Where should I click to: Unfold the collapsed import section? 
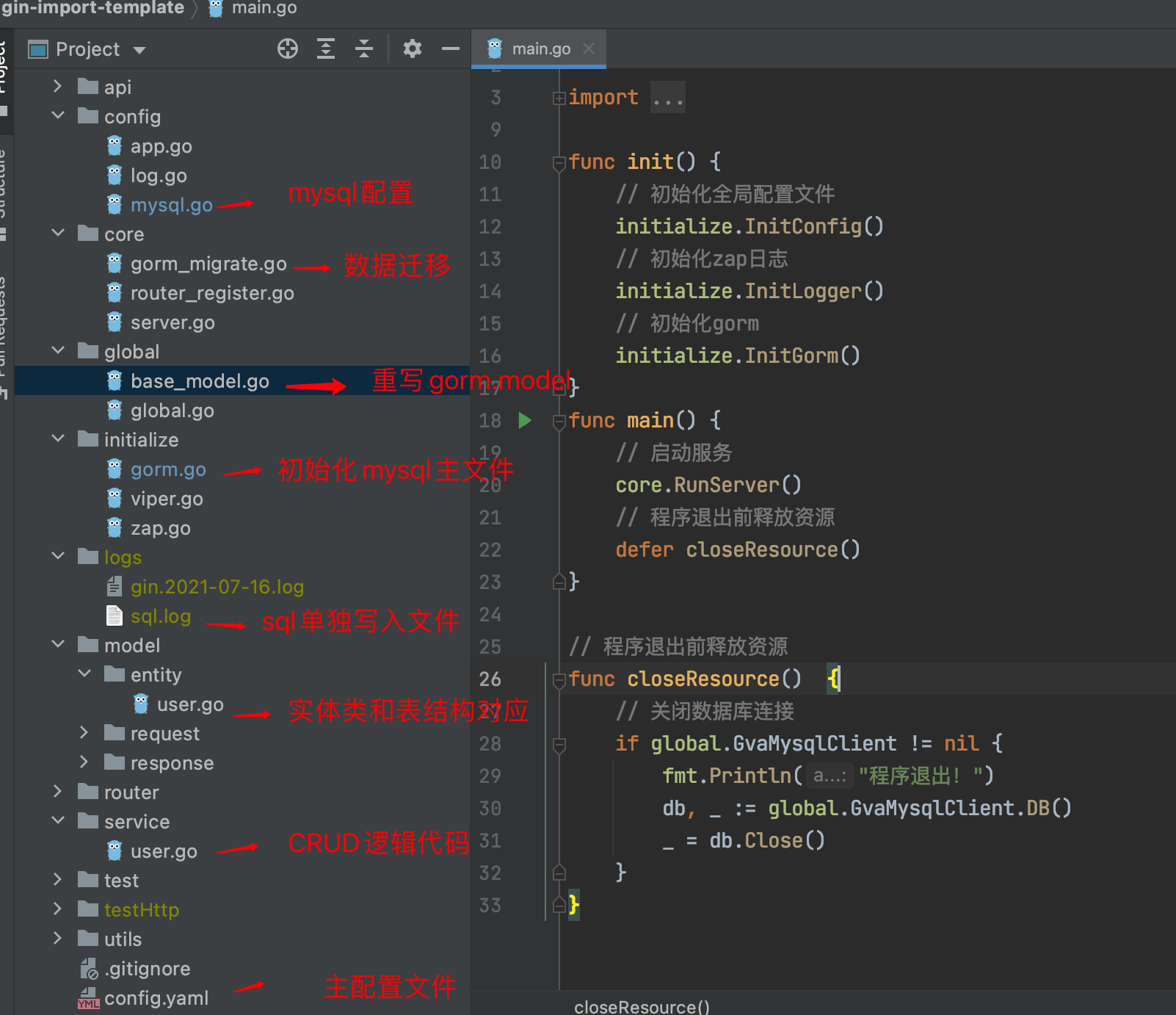[x=559, y=98]
